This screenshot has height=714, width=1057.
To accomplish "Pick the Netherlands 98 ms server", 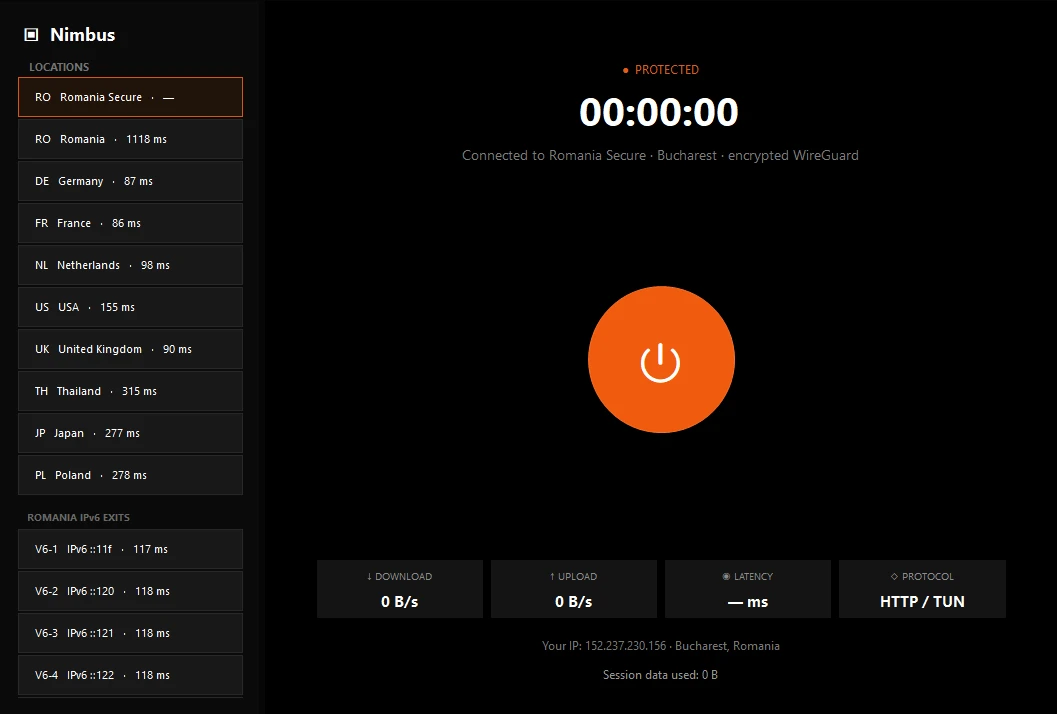I will pyautogui.click(x=130, y=265).
